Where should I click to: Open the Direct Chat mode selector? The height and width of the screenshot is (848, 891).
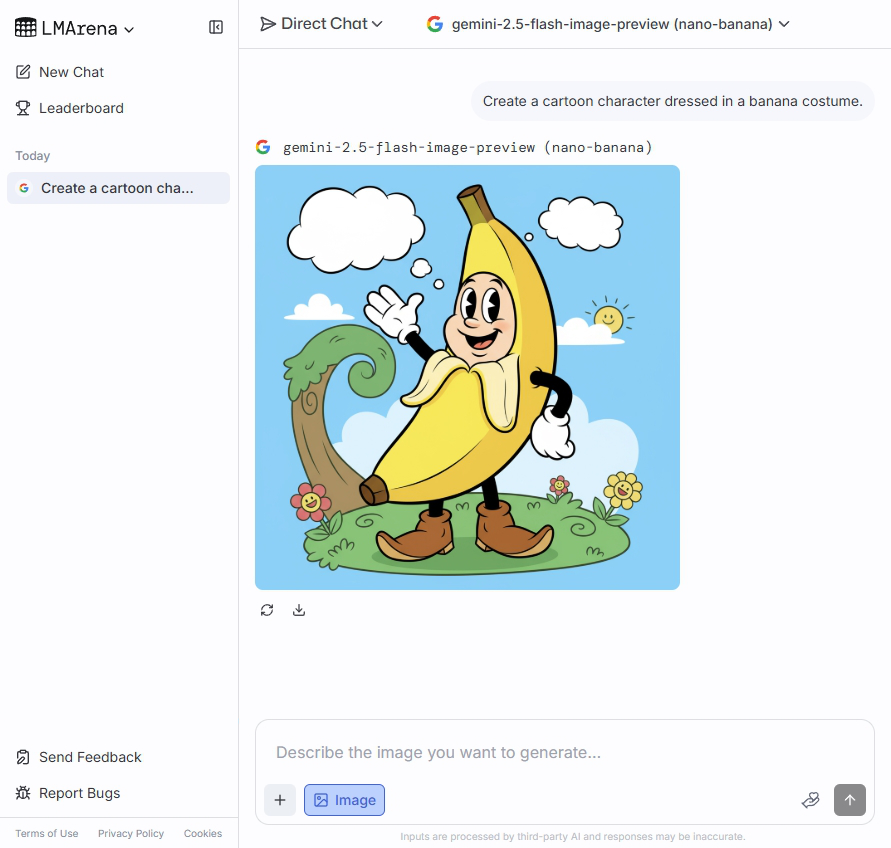(x=321, y=23)
